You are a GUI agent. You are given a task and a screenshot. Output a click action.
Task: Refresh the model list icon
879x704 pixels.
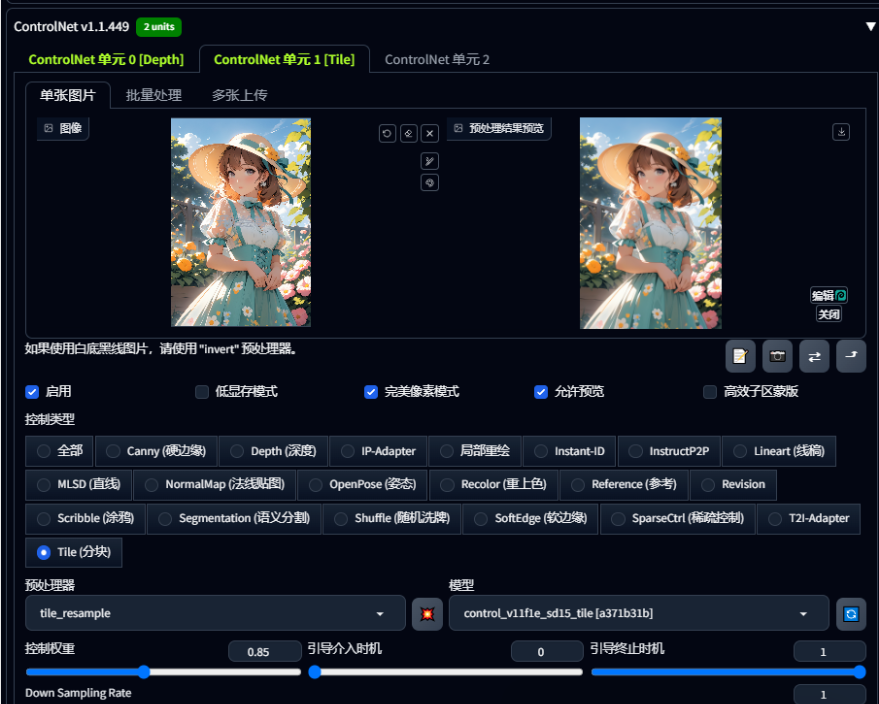[851, 614]
